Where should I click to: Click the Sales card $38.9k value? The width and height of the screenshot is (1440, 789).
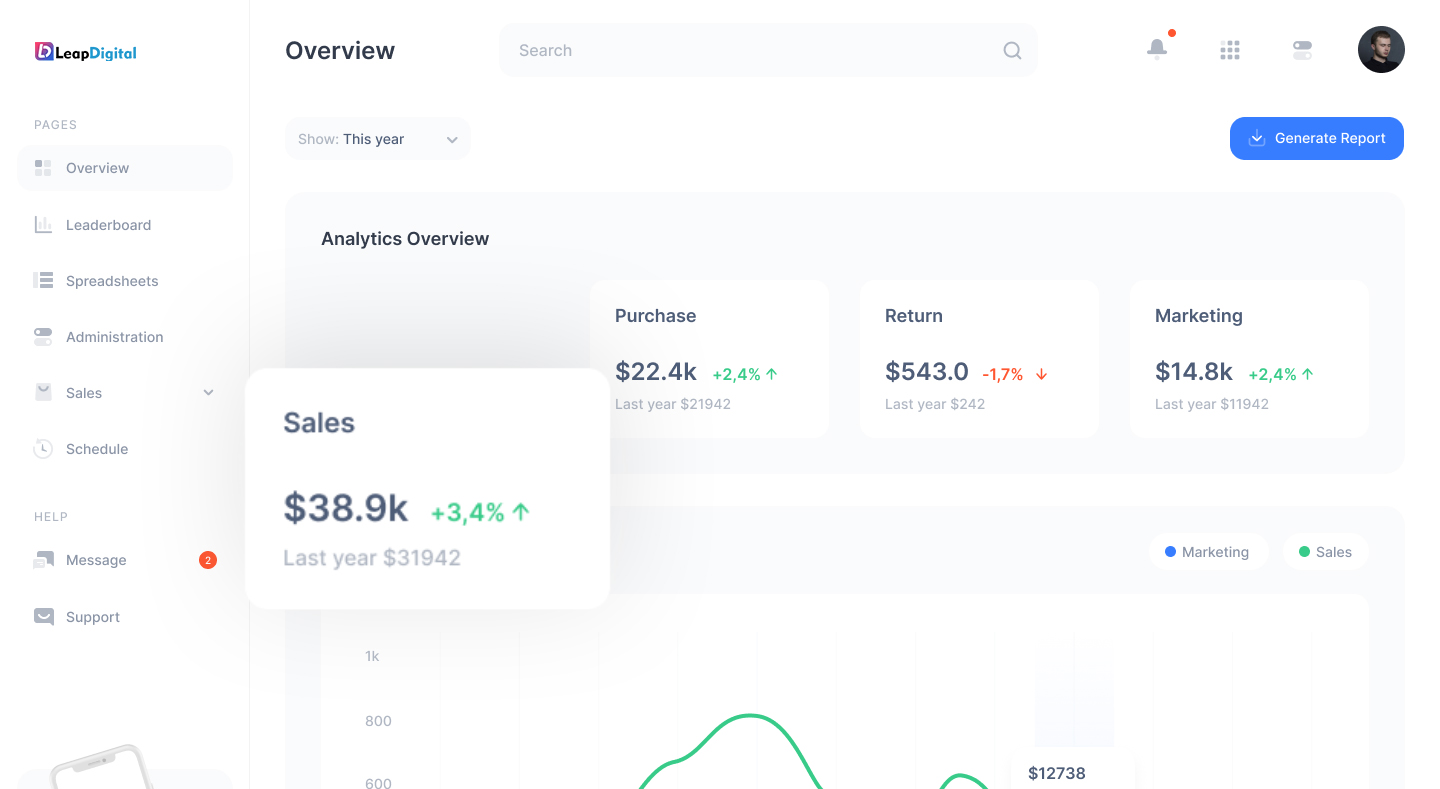346,508
